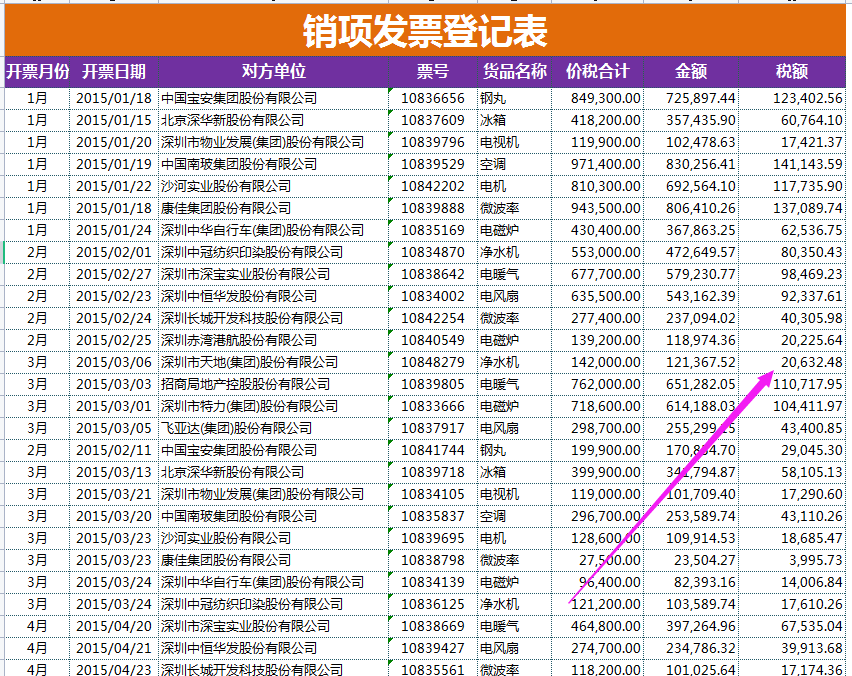Select total amount 943,500.00

598,208
